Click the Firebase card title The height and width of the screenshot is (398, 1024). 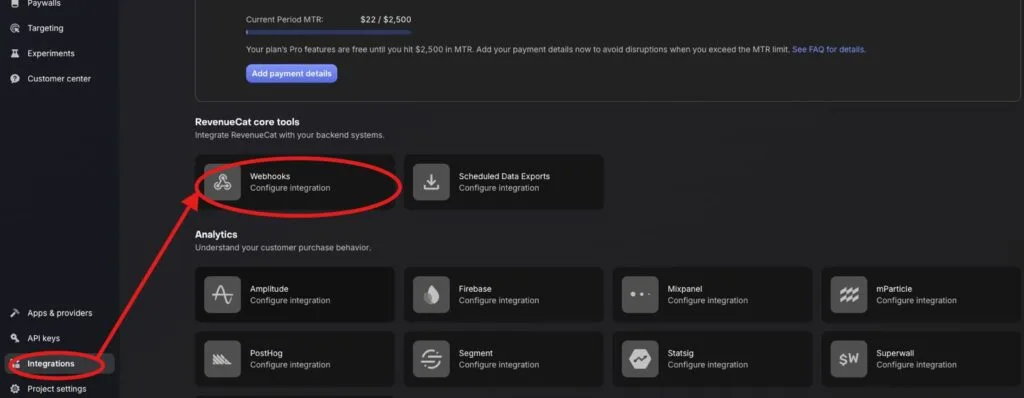[x=475, y=289]
